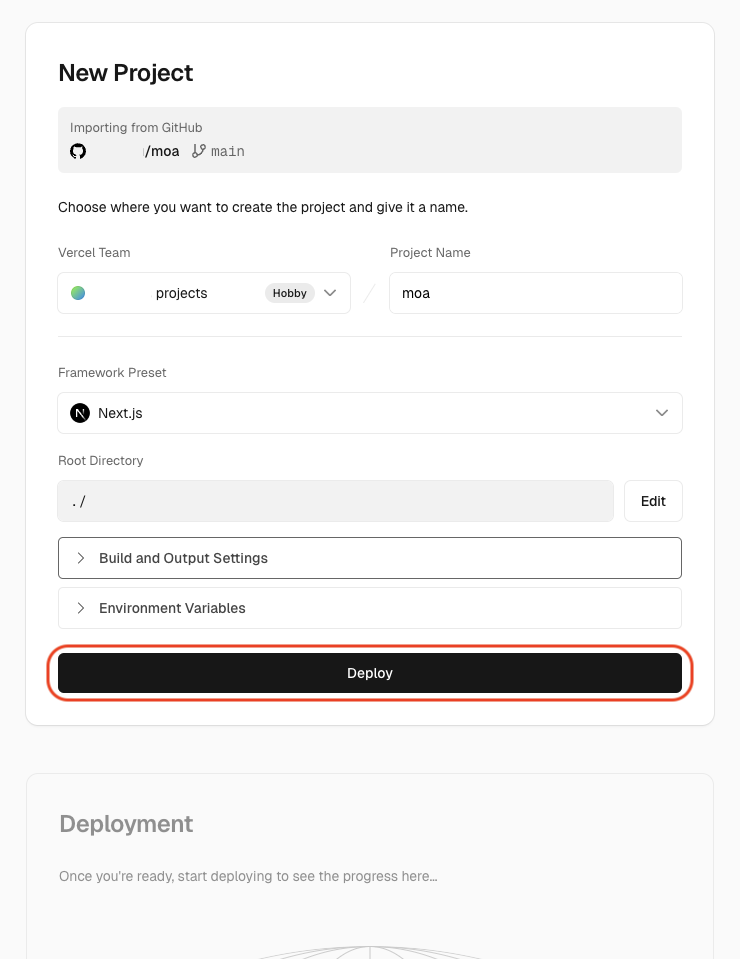Click the Root Directory path field
This screenshot has width=740, height=959.
[x=335, y=501]
